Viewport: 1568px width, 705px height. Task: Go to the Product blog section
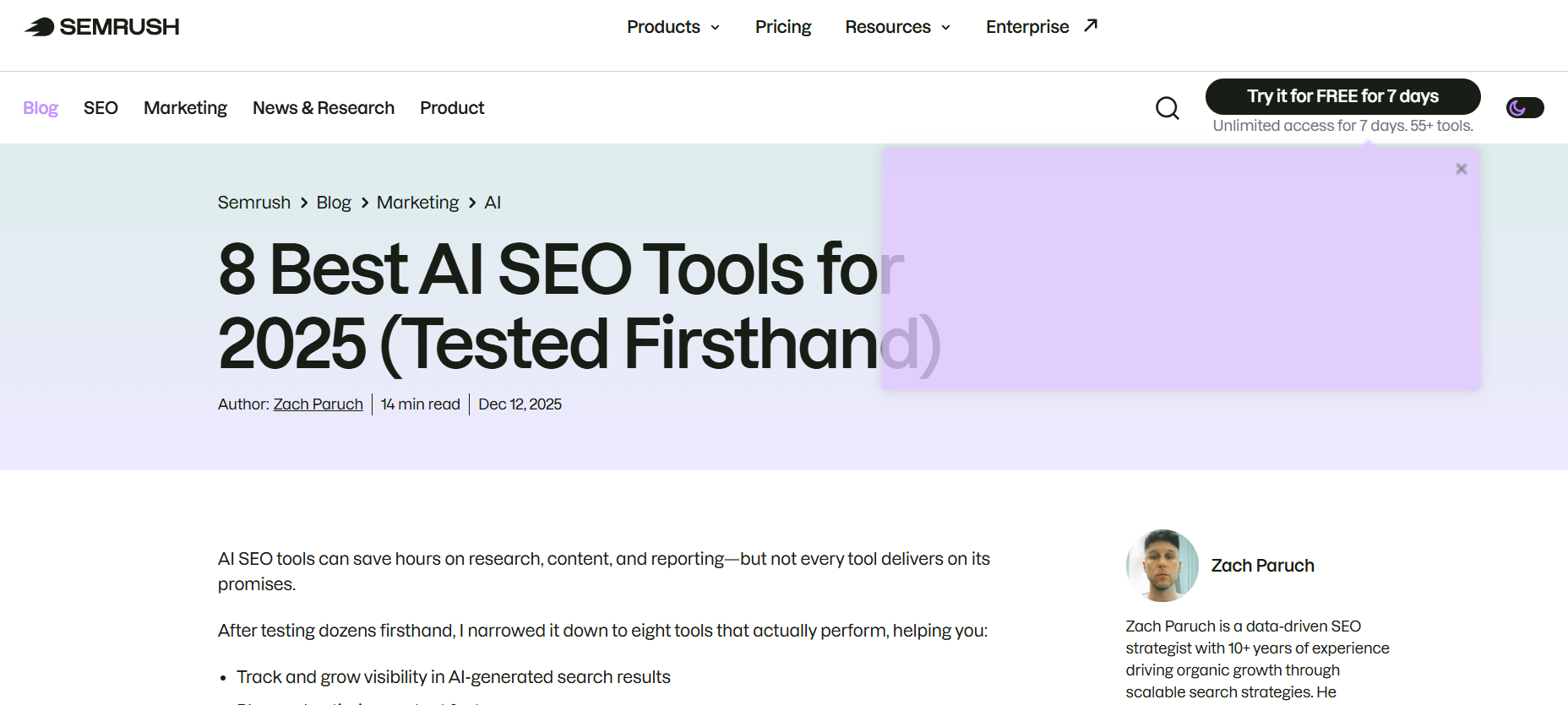(x=452, y=108)
